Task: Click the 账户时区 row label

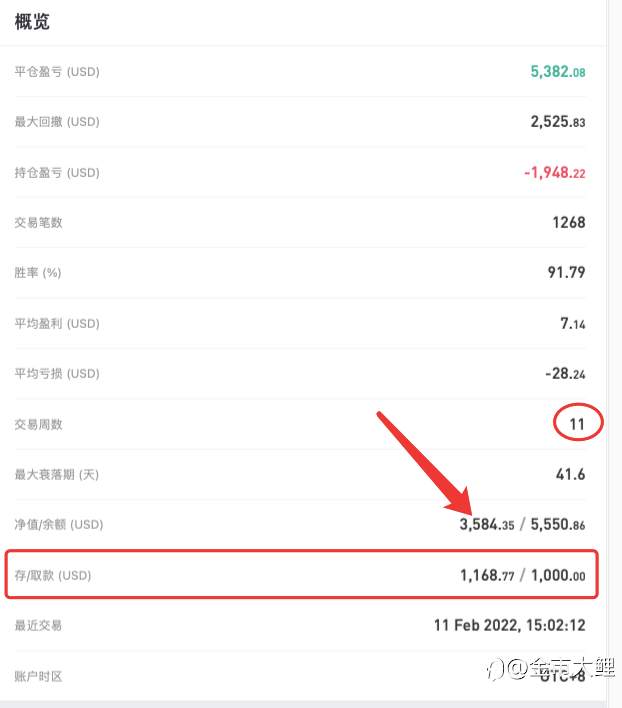Action: (x=38, y=676)
